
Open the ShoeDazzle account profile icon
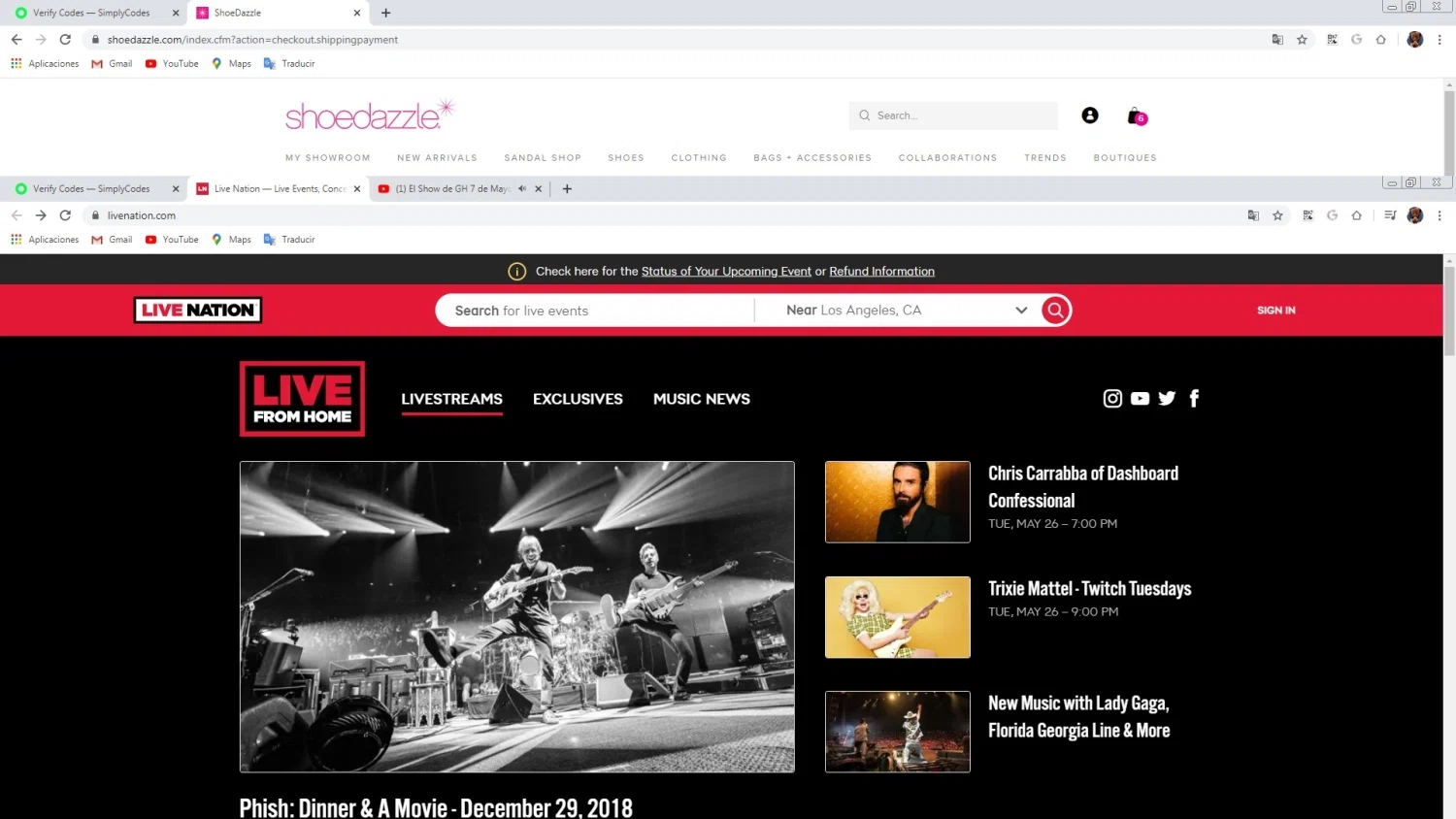click(1090, 115)
